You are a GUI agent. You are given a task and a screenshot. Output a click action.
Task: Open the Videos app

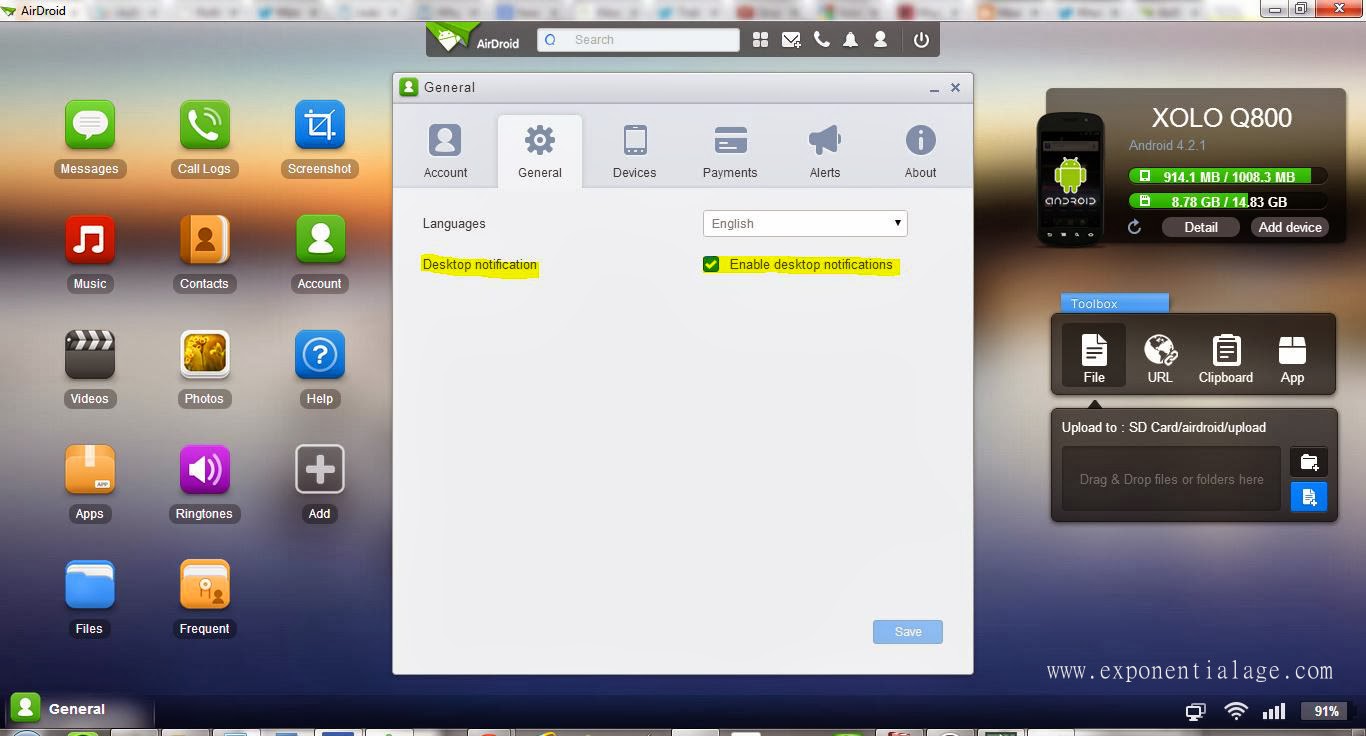click(x=89, y=354)
